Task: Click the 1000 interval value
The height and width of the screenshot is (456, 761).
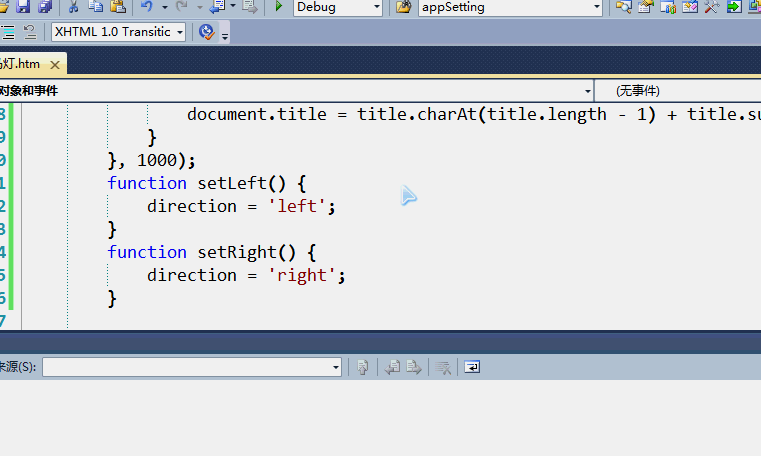Action: 157,161
